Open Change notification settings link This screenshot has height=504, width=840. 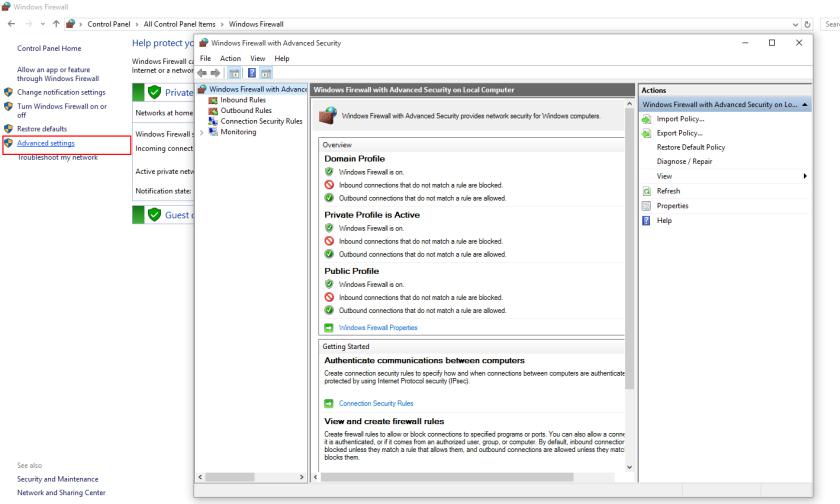pyautogui.click(x=61, y=92)
